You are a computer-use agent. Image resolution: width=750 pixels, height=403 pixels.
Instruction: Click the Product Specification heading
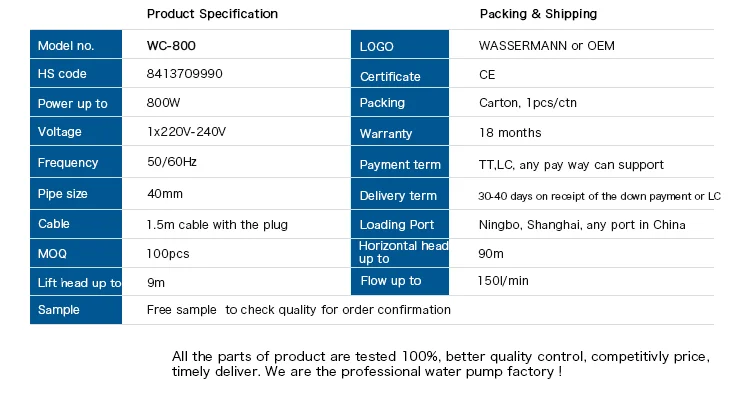point(212,14)
